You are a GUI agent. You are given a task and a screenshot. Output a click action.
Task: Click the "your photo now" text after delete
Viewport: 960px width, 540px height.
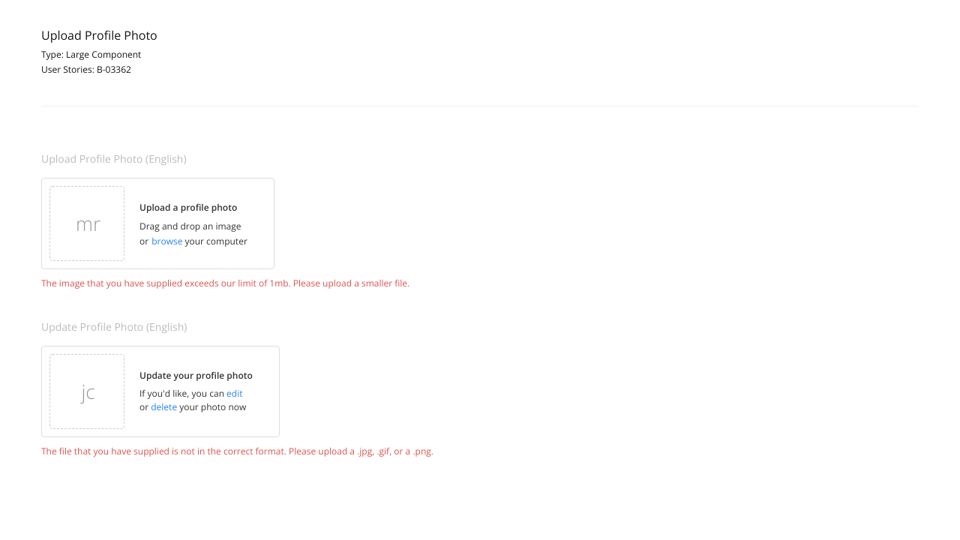tap(212, 407)
